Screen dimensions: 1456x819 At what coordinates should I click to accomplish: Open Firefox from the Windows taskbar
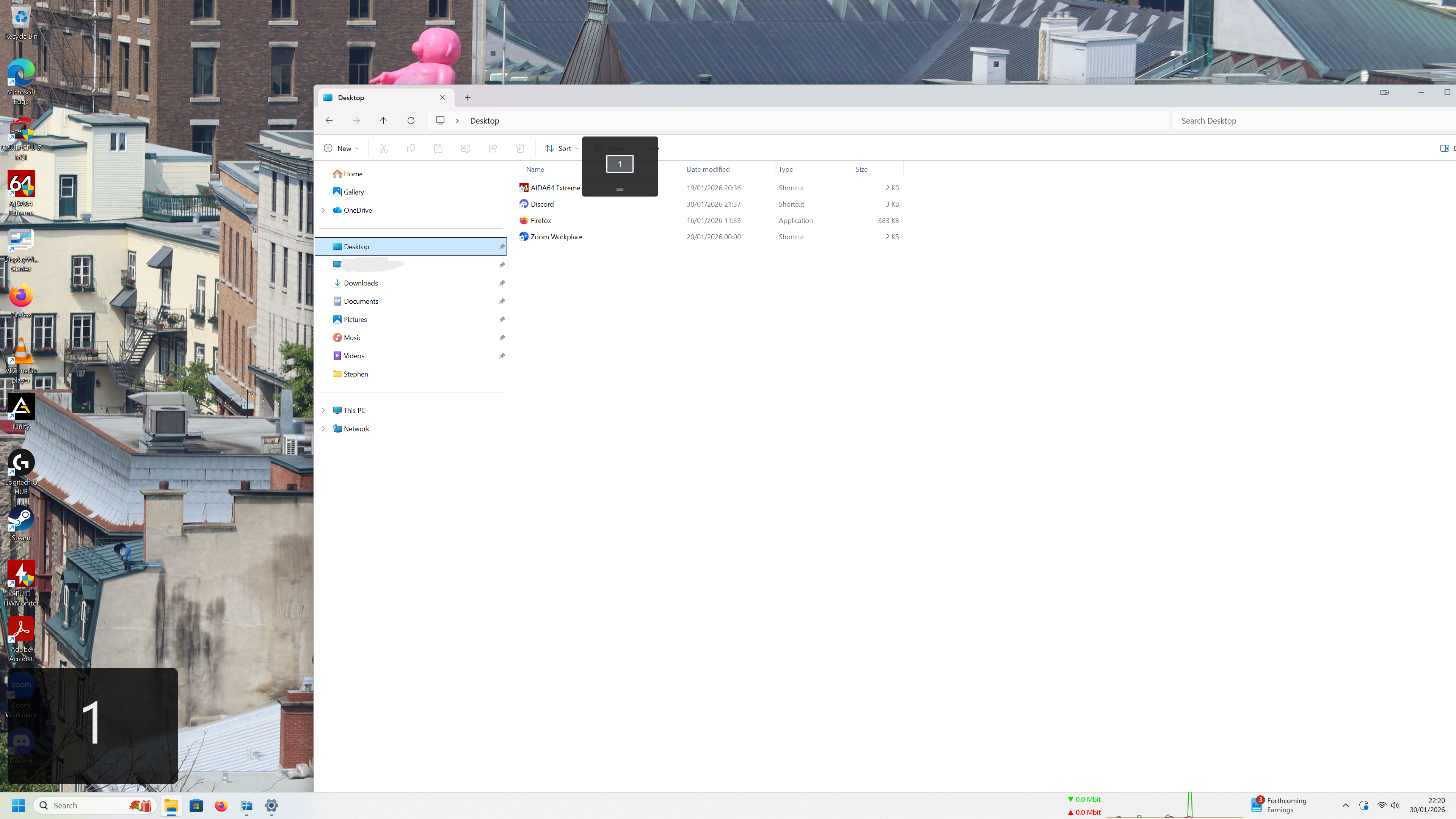click(221, 805)
